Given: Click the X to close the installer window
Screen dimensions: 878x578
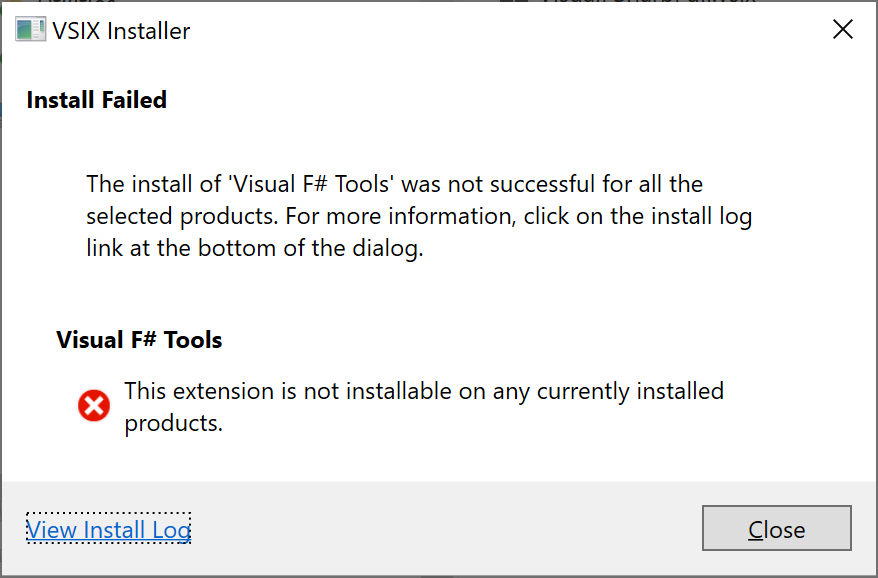Looking at the screenshot, I should 842,29.
